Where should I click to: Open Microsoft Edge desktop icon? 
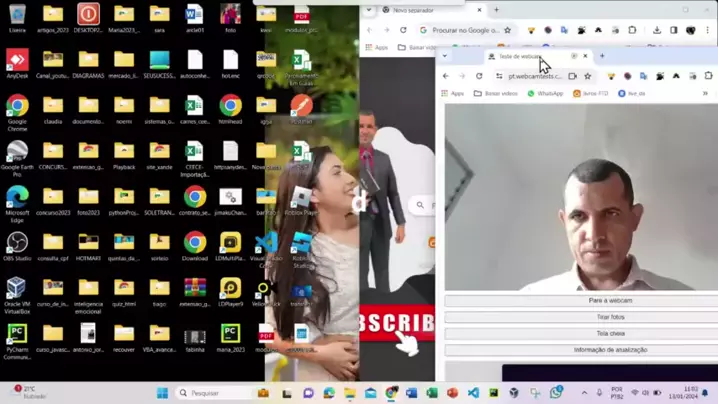[x=17, y=198]
